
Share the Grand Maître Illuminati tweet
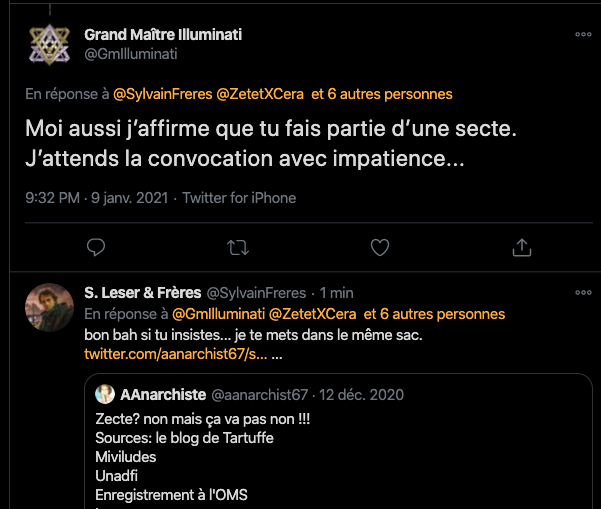[x=521, y=246]
